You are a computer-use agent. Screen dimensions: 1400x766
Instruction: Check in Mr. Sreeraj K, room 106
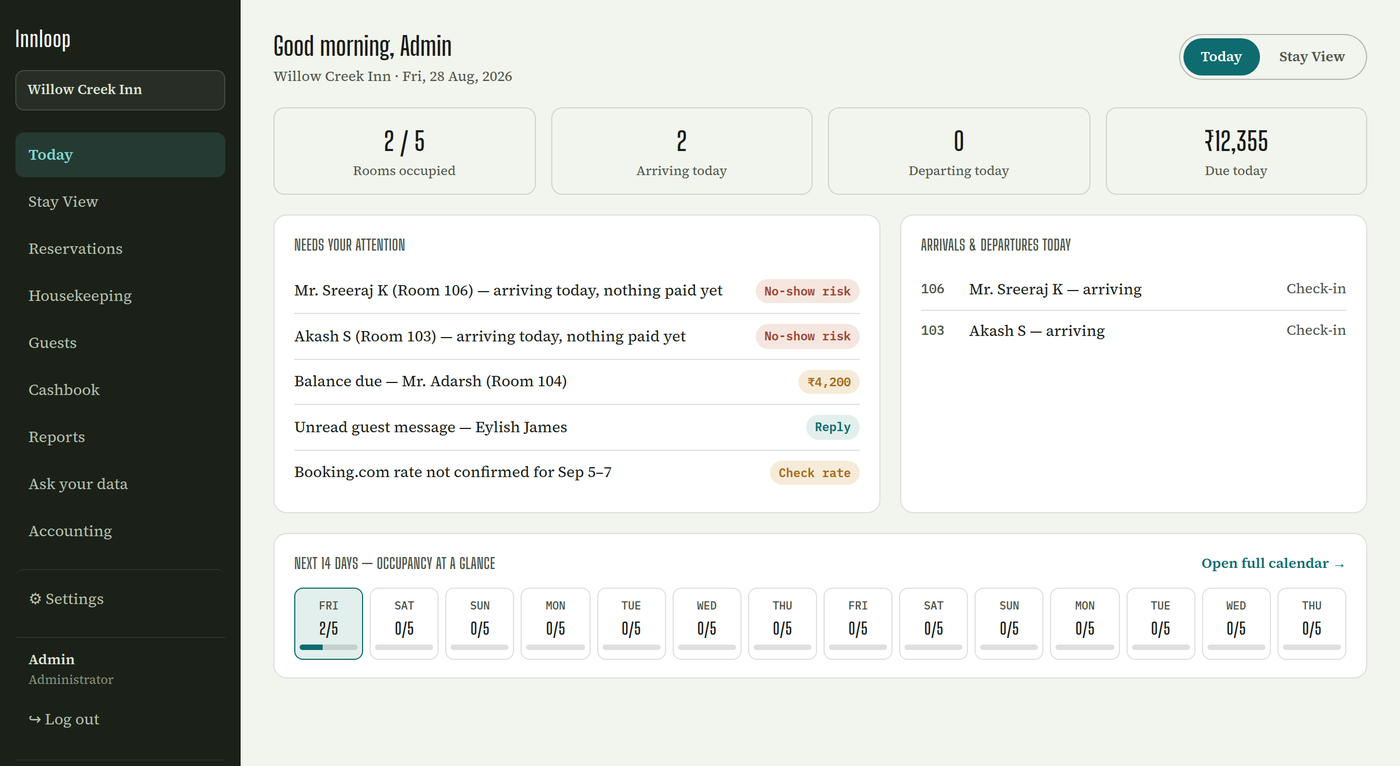[x=1316, y=289]
